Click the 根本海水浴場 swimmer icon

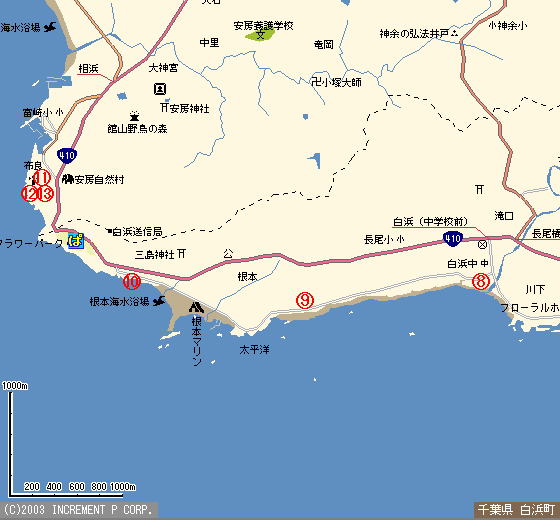[159, 301]
